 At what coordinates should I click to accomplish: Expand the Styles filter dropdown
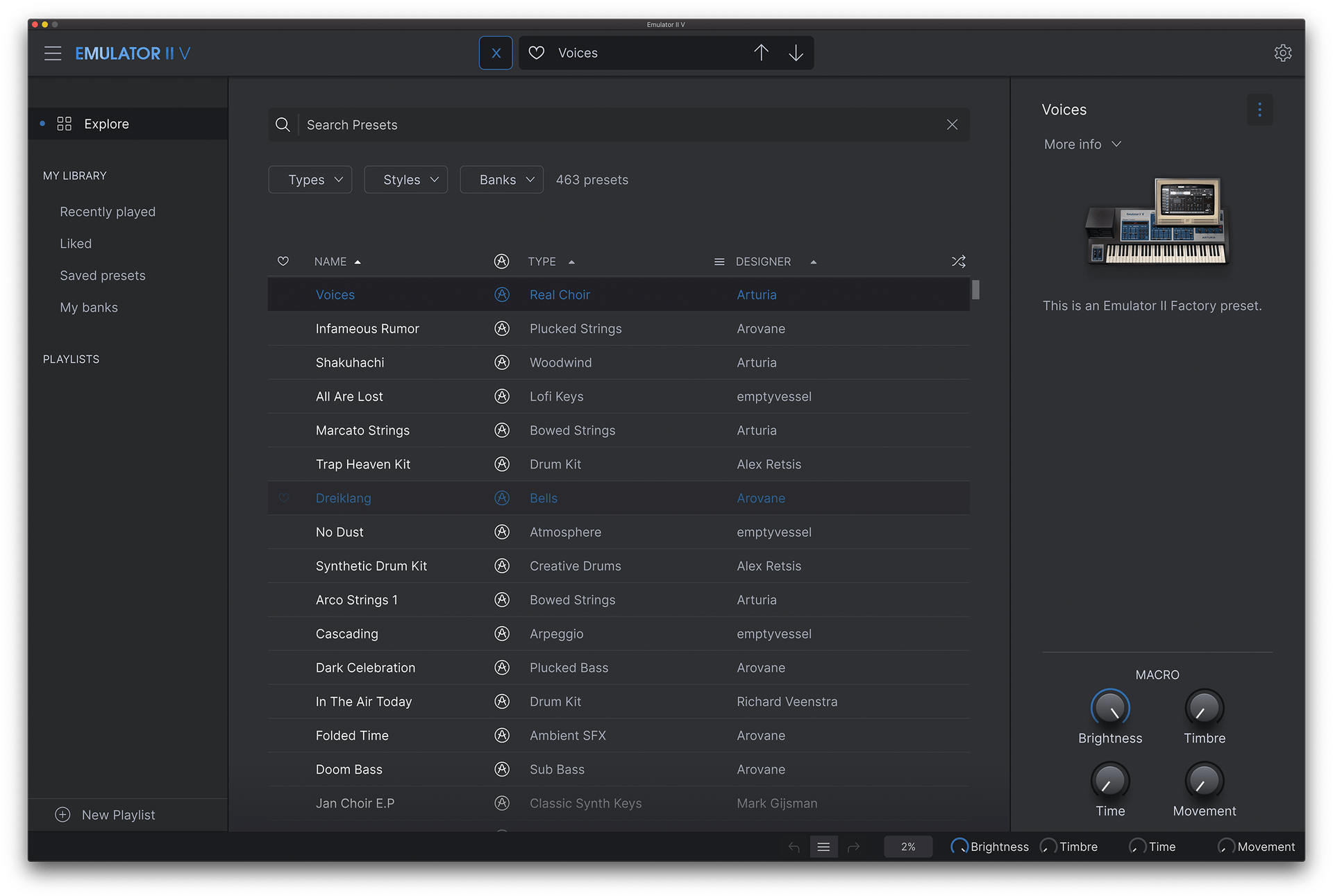406,180
